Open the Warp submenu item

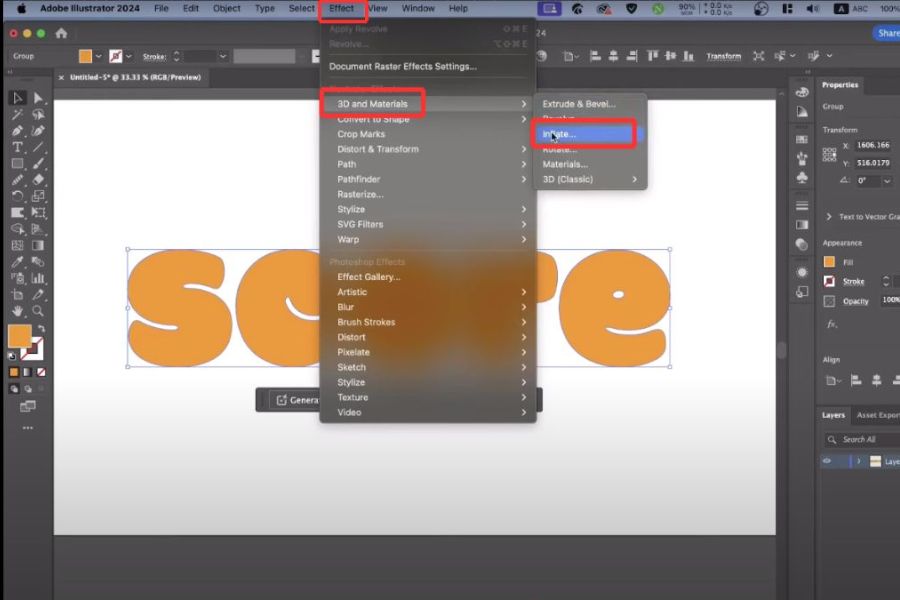348,239
